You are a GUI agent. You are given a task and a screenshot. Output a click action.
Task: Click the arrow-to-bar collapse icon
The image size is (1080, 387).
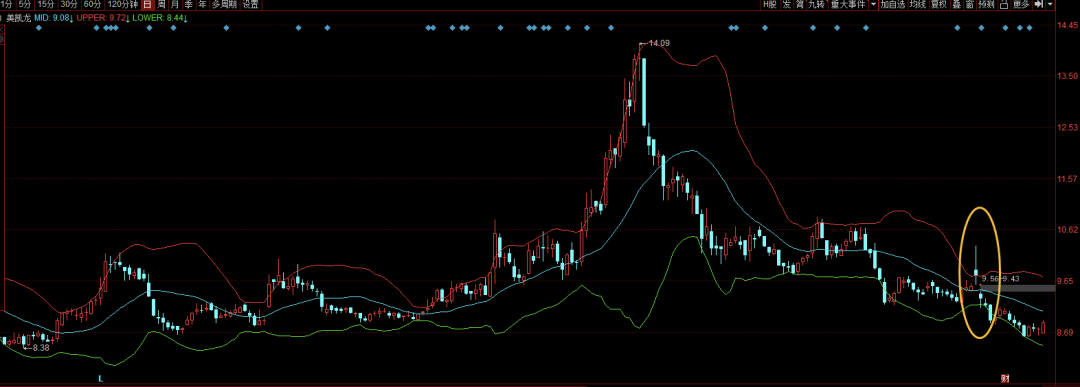pyautogui.click(x=1037, y=4)
